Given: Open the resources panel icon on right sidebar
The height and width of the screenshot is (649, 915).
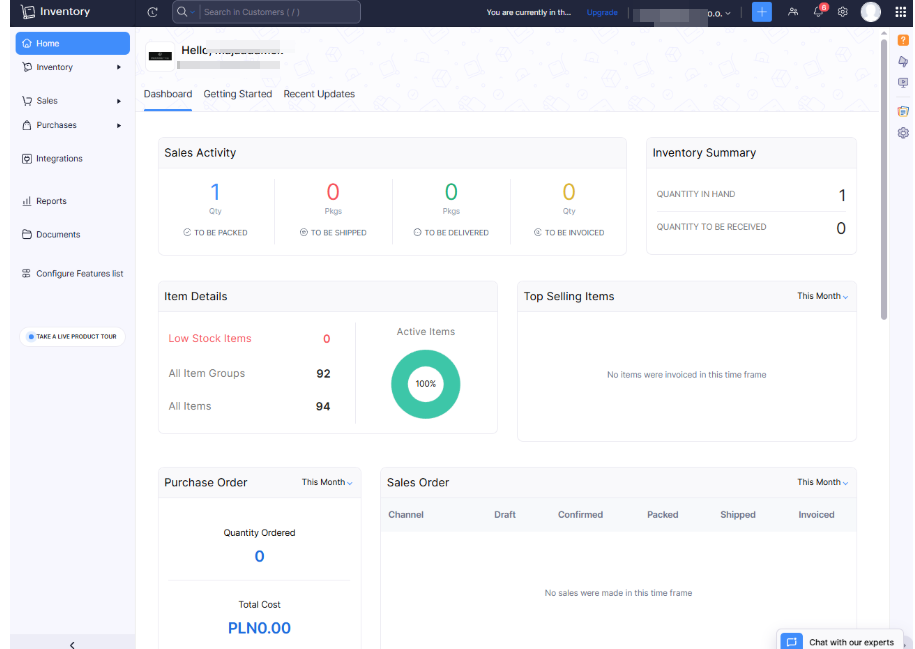Looking at the screenshot, I should (x=903, y=111).
